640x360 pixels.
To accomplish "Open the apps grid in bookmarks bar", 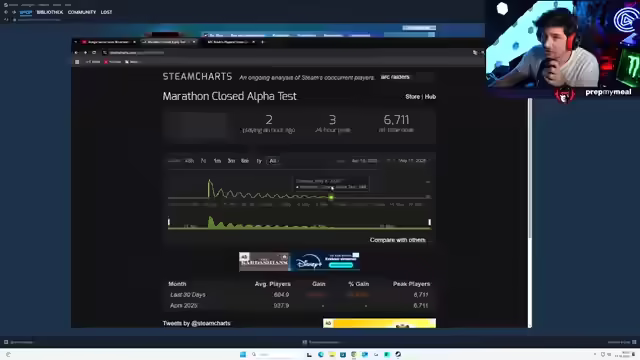I will pos(77,62).
